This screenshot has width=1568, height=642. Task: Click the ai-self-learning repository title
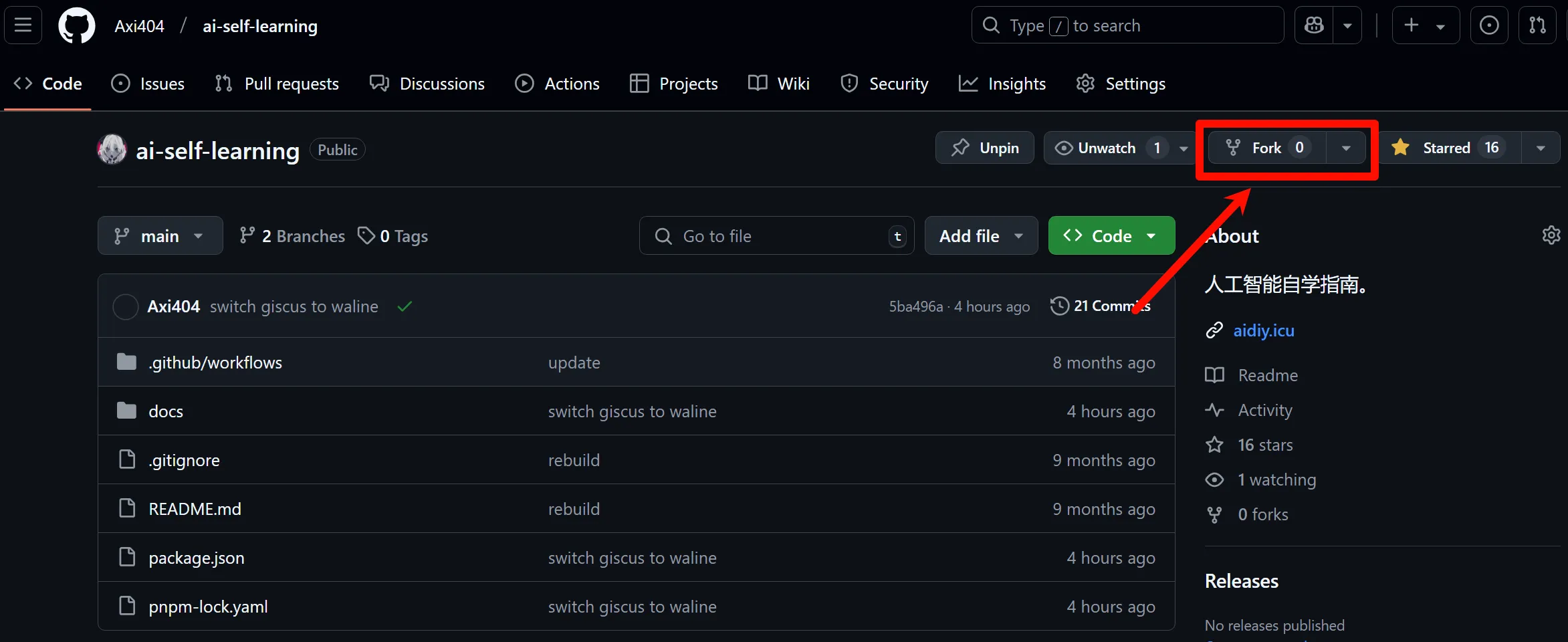218,150
